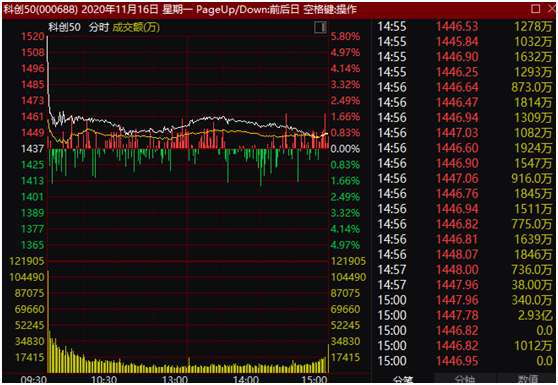Switch to the 分时 intraday view label
Screen dimensions: 558x385
(x=99, y=27)
